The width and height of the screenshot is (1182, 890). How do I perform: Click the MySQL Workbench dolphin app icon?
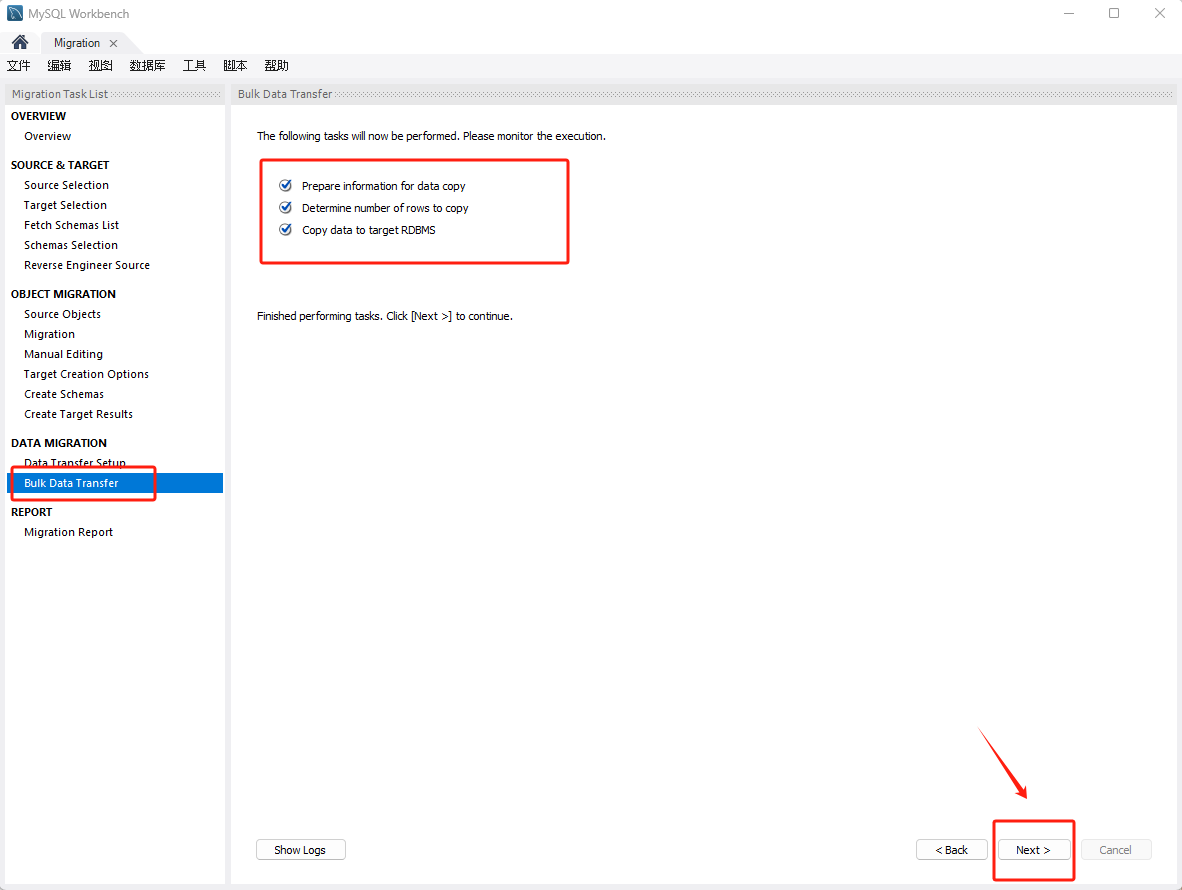pyautogui.click(x=15, y=14)
